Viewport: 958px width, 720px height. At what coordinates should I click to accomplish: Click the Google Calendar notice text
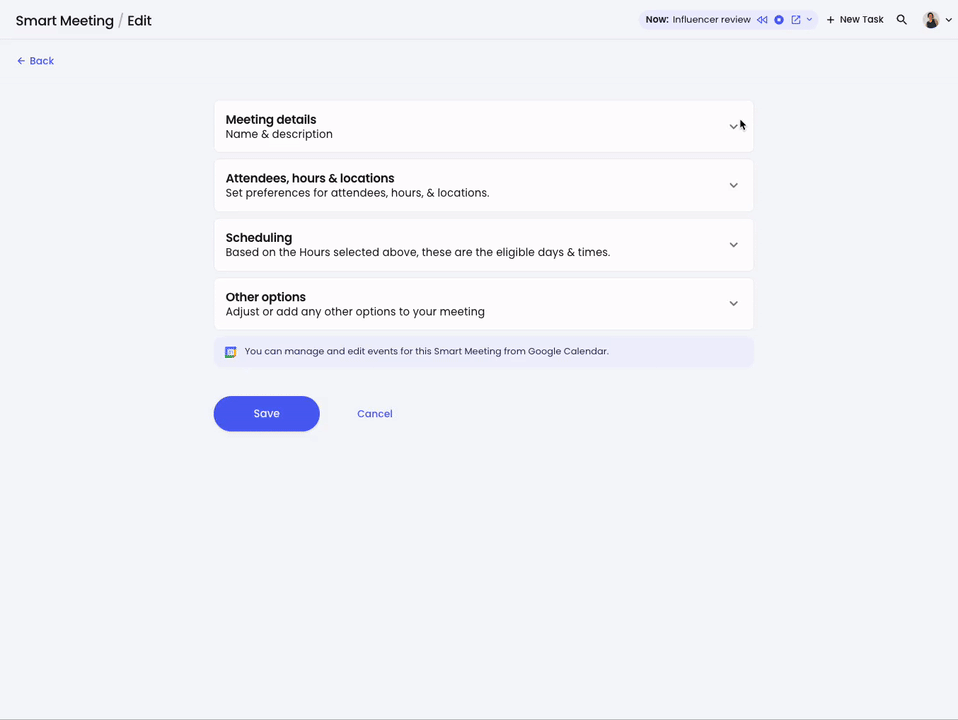point(426,351)
